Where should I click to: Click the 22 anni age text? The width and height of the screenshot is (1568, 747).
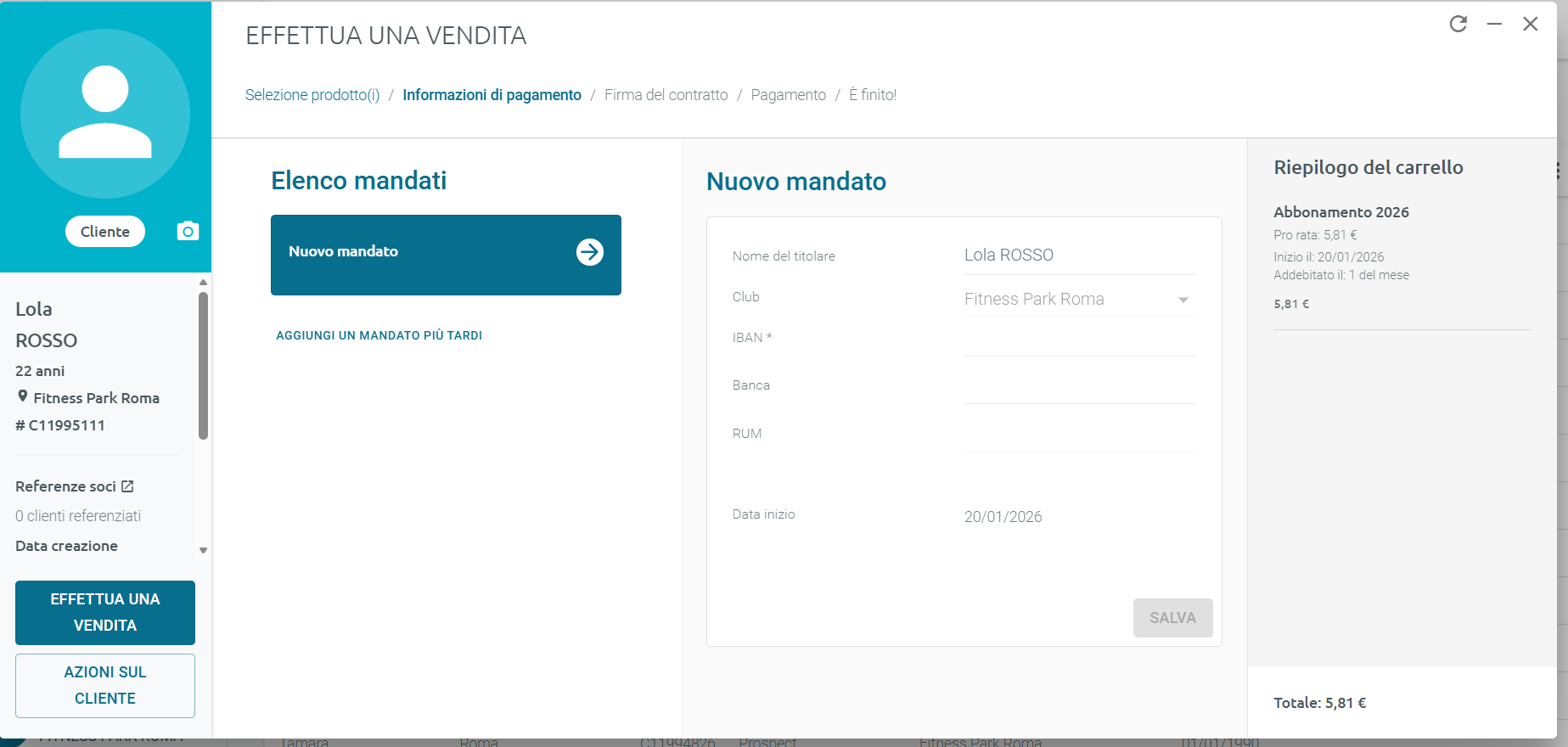(x=40, y=371)
